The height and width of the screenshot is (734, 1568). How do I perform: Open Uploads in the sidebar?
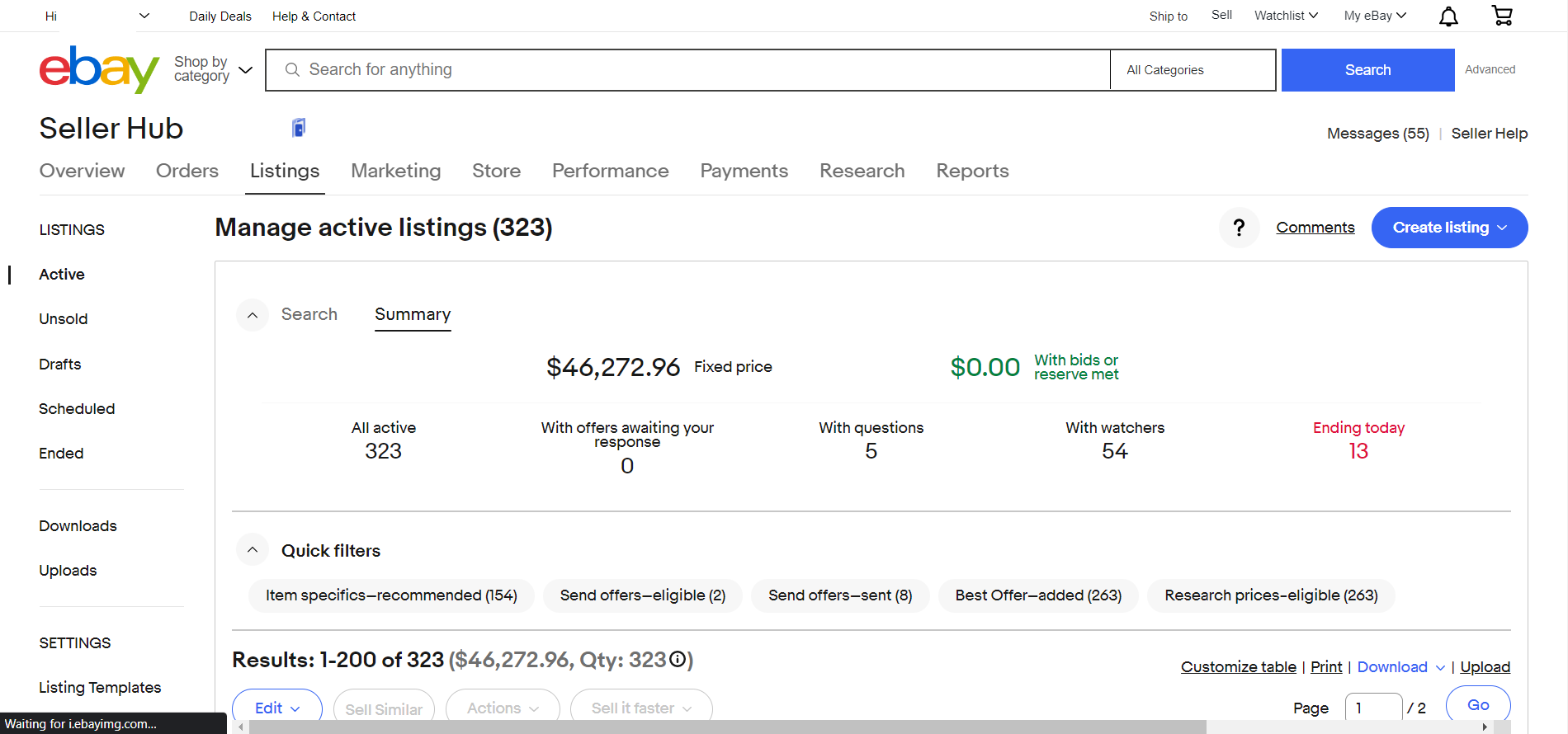pyautogui.click(x=68, y=570)
